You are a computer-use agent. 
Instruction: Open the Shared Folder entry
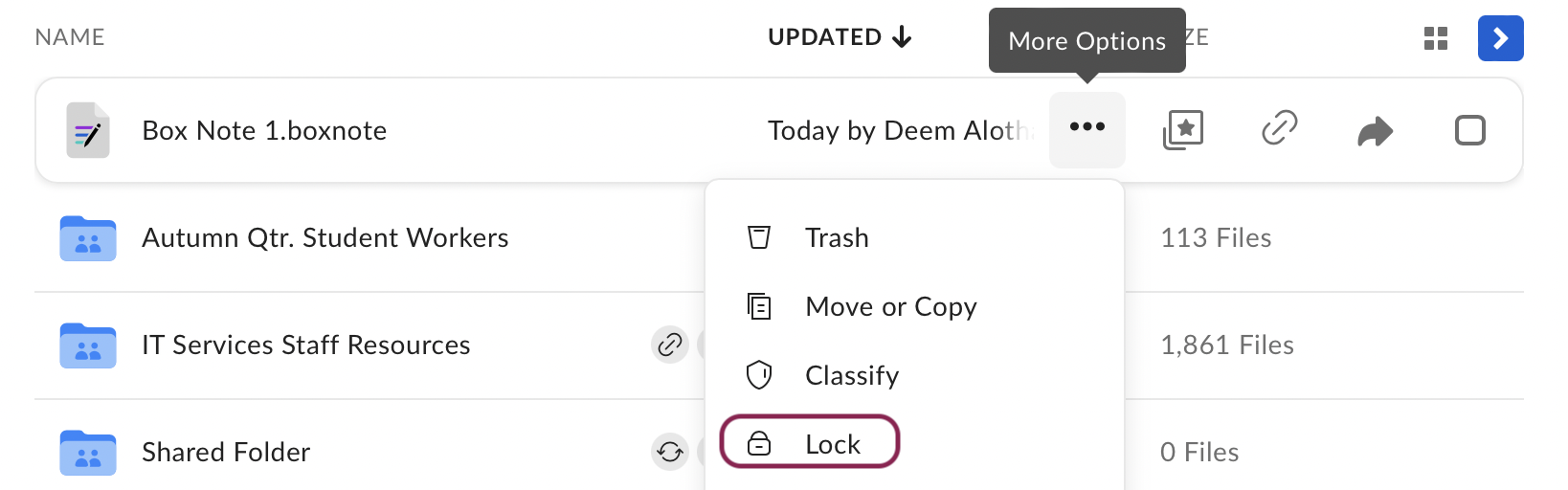coord(226,452)
